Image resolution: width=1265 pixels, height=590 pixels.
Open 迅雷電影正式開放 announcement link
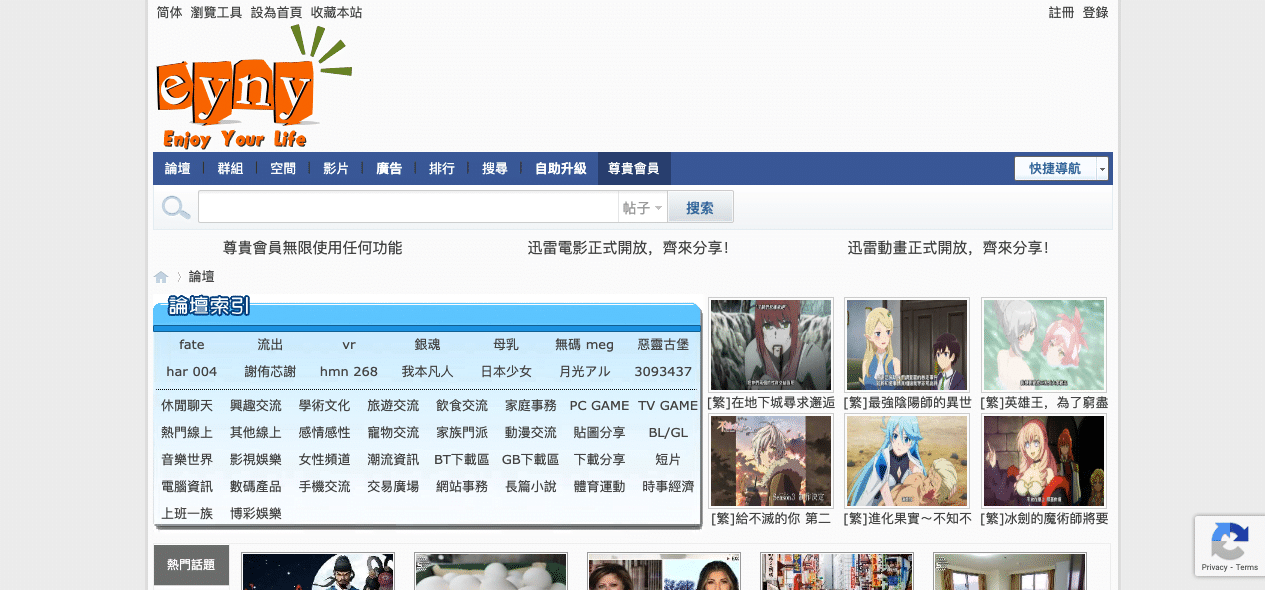(x=629, y=248)
